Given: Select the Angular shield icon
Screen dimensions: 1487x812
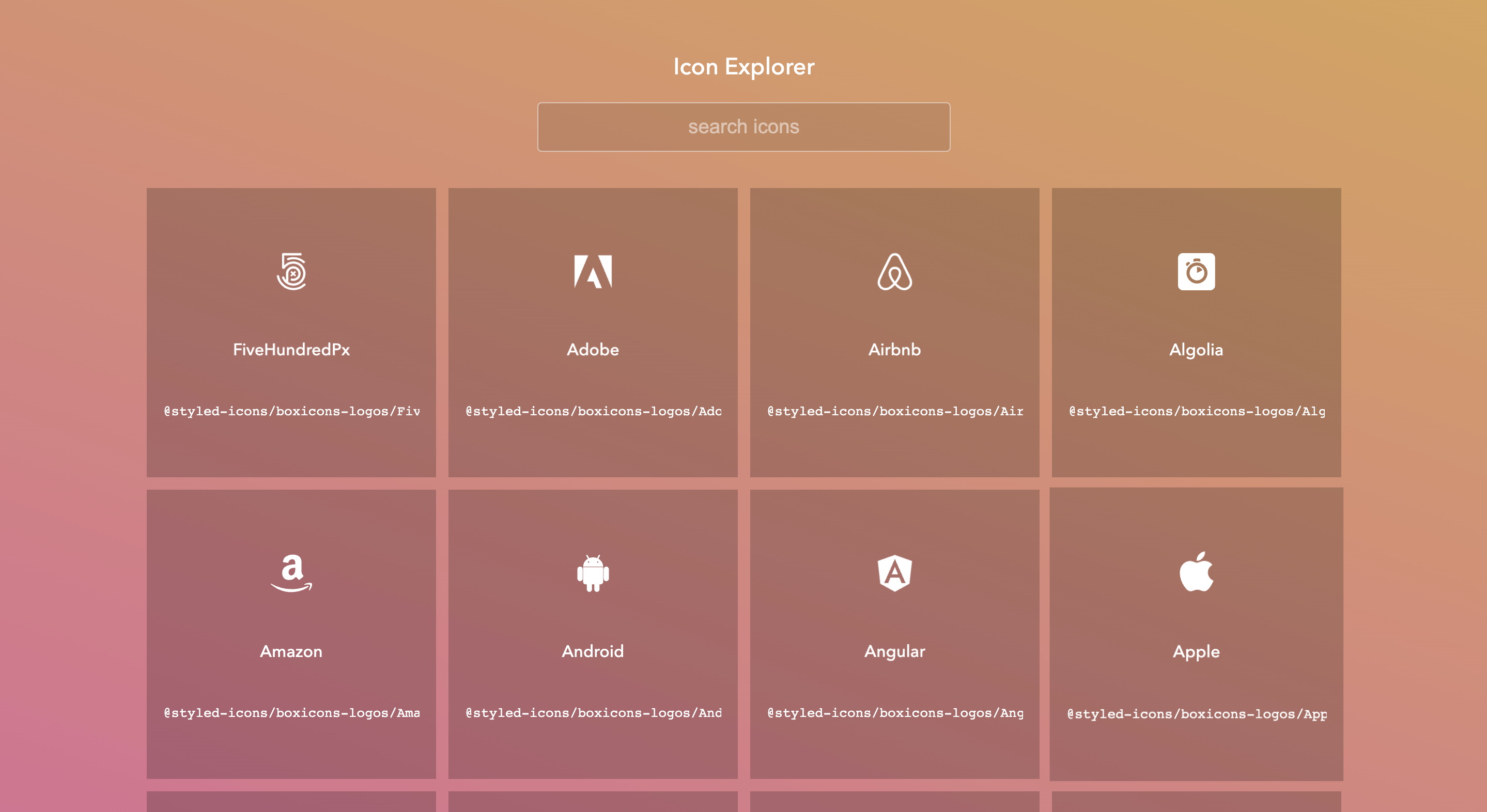Looking at the screenshot, I should click(x=894, y=572).
